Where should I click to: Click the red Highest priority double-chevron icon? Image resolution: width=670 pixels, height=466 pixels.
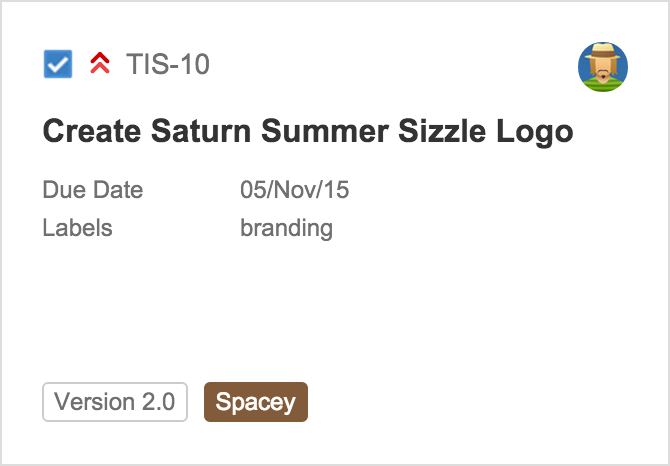[100, 63]
